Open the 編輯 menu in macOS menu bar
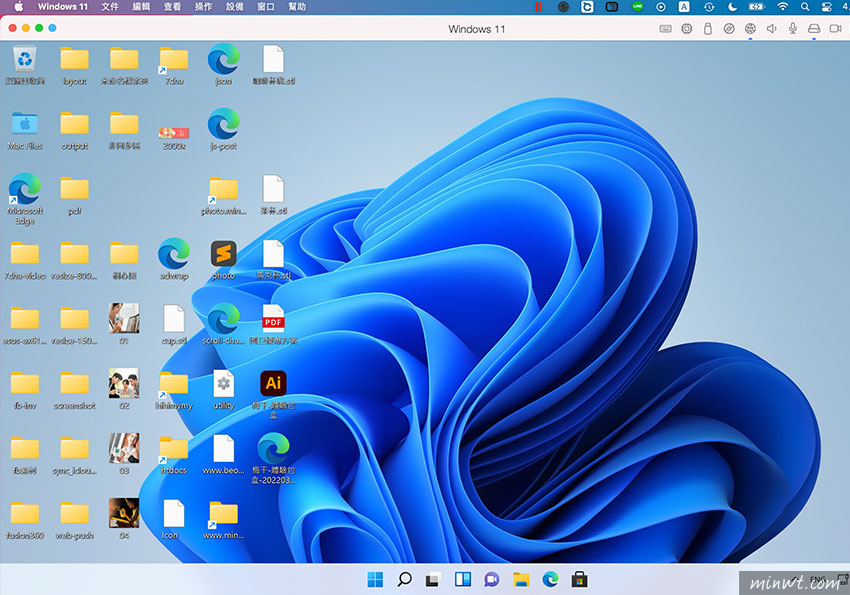 click(x=141, y=7)
